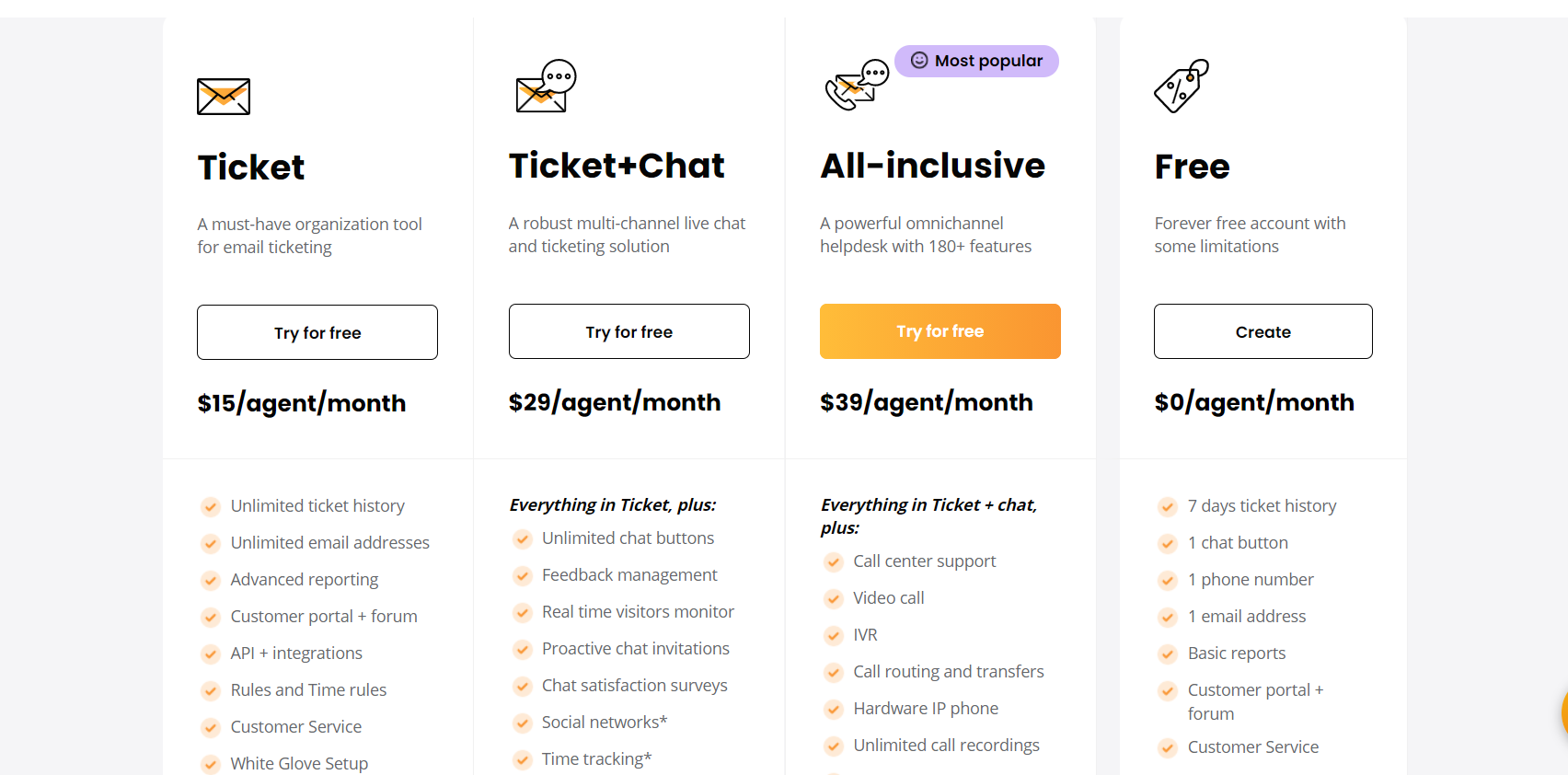Select Try for free under Ticket+Chat
This screenshot has width=1568, height=775.
[628, 331]
